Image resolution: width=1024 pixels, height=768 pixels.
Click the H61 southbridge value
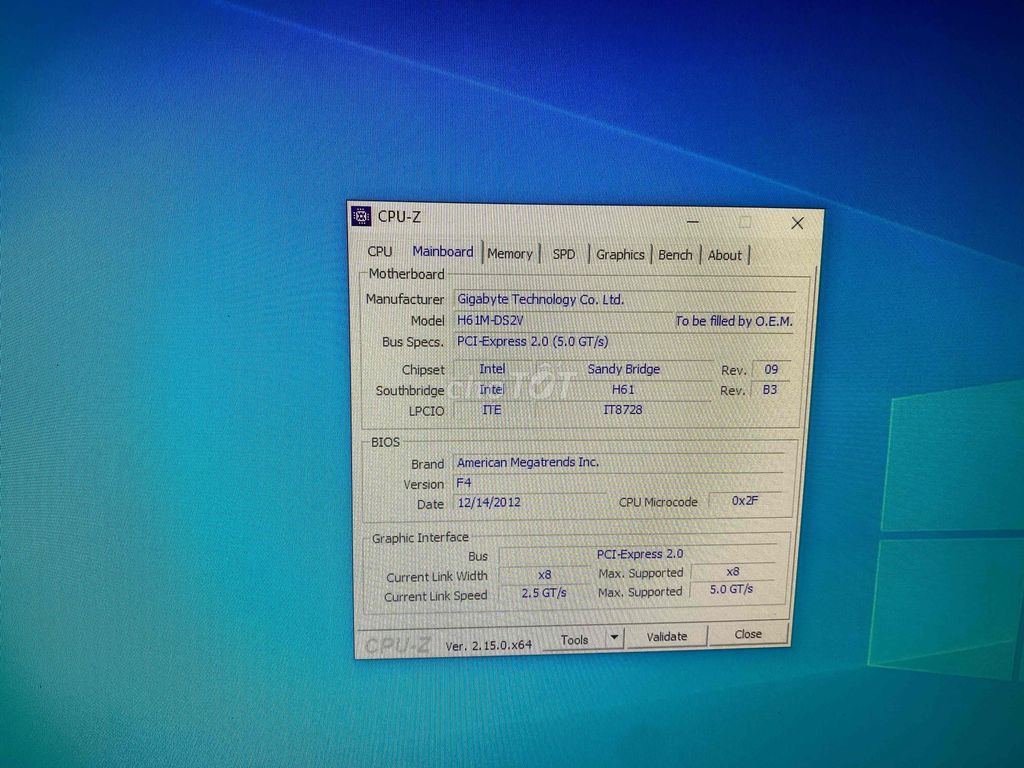(623, 390)
